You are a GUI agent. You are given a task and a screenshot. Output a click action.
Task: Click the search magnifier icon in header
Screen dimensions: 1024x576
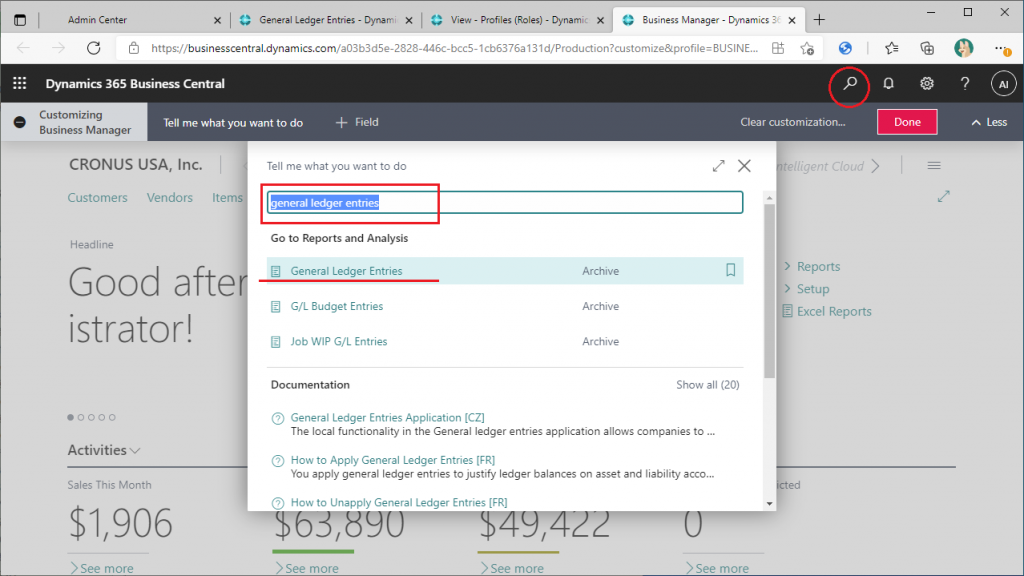[x=850, y=84]
